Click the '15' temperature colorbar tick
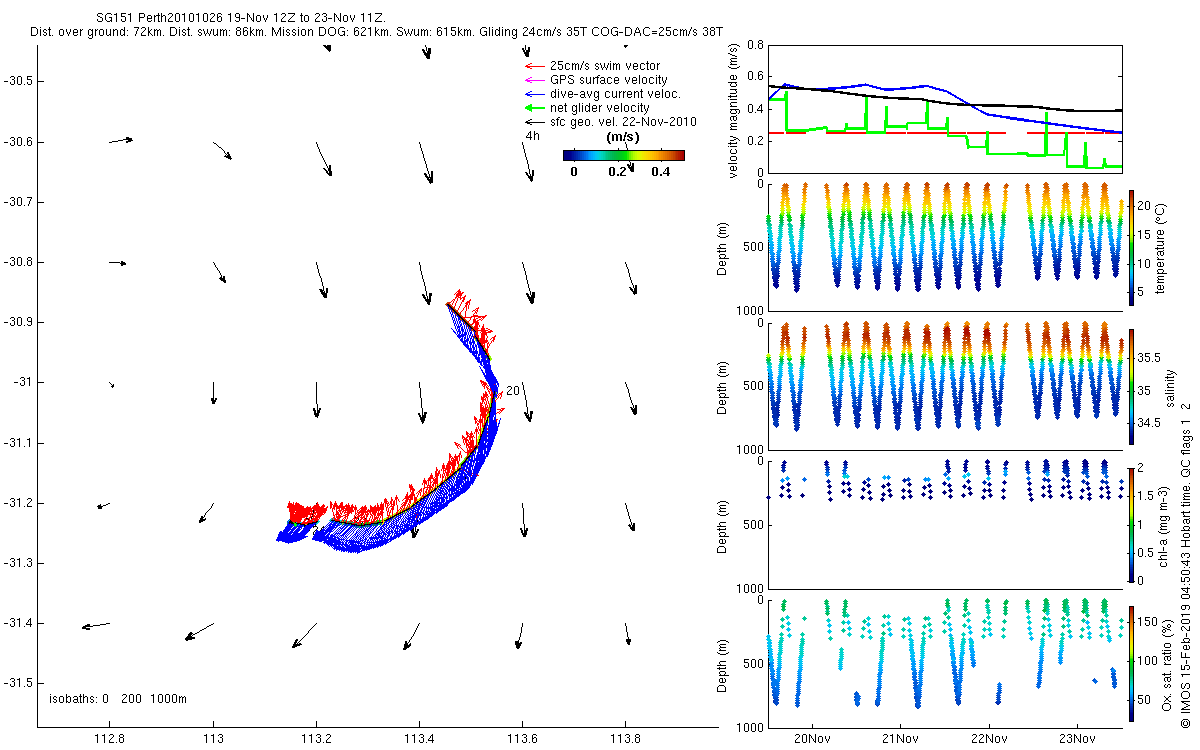 [x=1145, y=234]
